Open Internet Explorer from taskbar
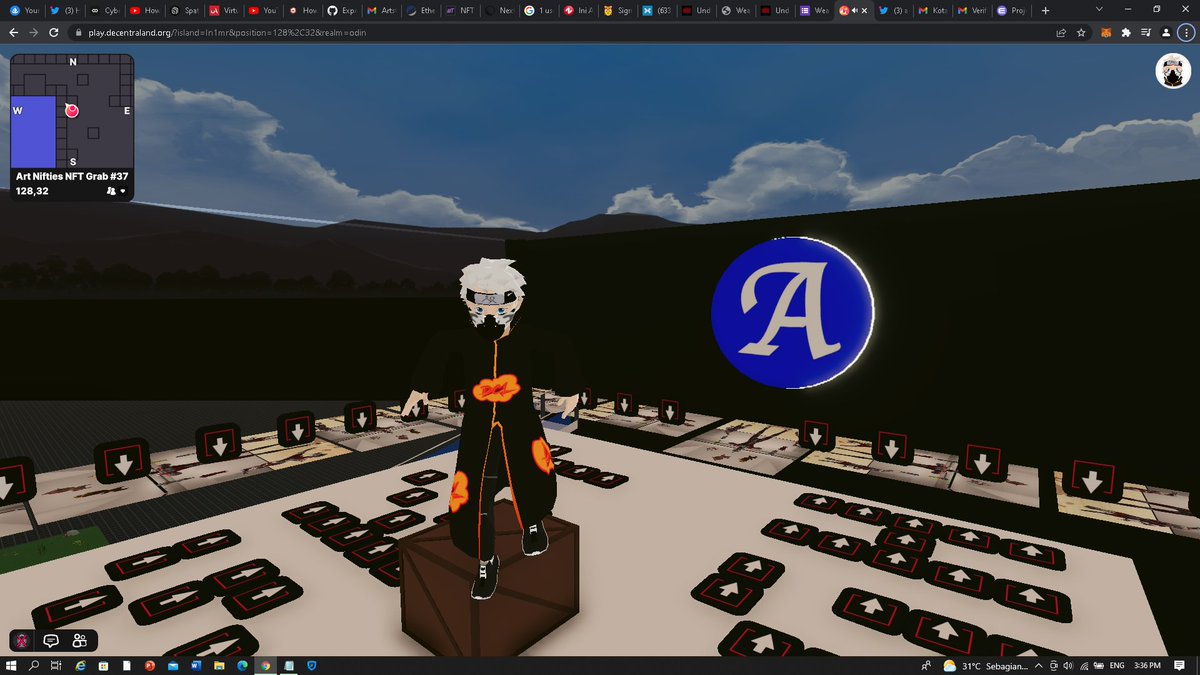Image resolution: width=1200 pixels, height=675 pixels. coord(80,666)
